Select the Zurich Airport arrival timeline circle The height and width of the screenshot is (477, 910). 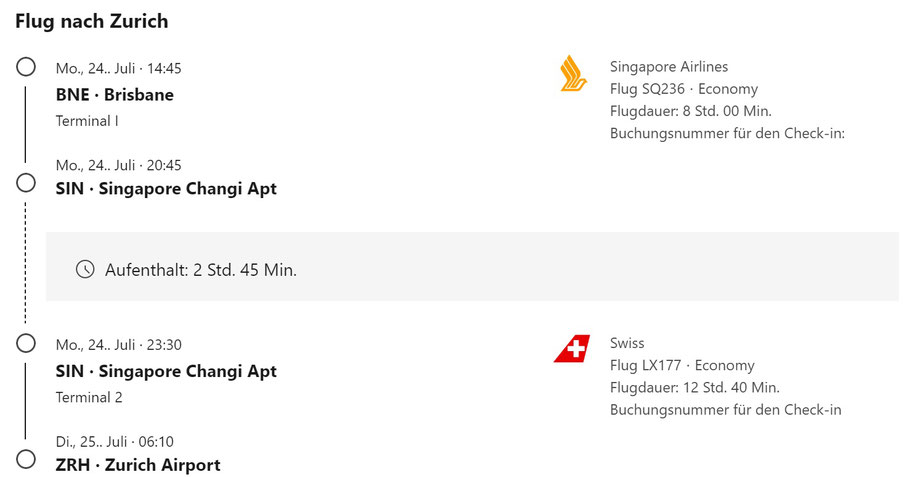click(26, 459)
